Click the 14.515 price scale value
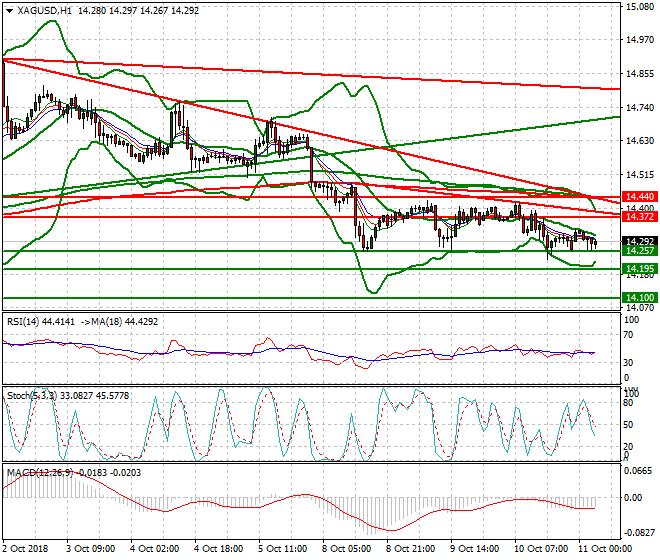660x560 pixels. coord(640,174)
